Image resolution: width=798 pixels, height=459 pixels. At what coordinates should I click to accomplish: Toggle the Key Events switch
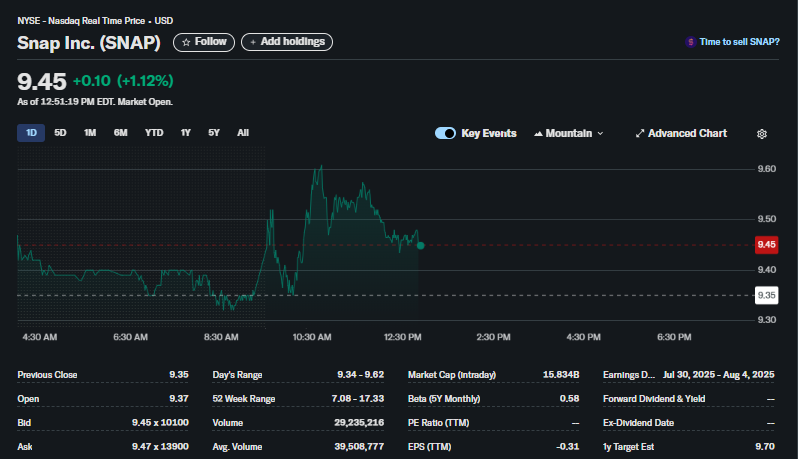[x=445, y=133]
